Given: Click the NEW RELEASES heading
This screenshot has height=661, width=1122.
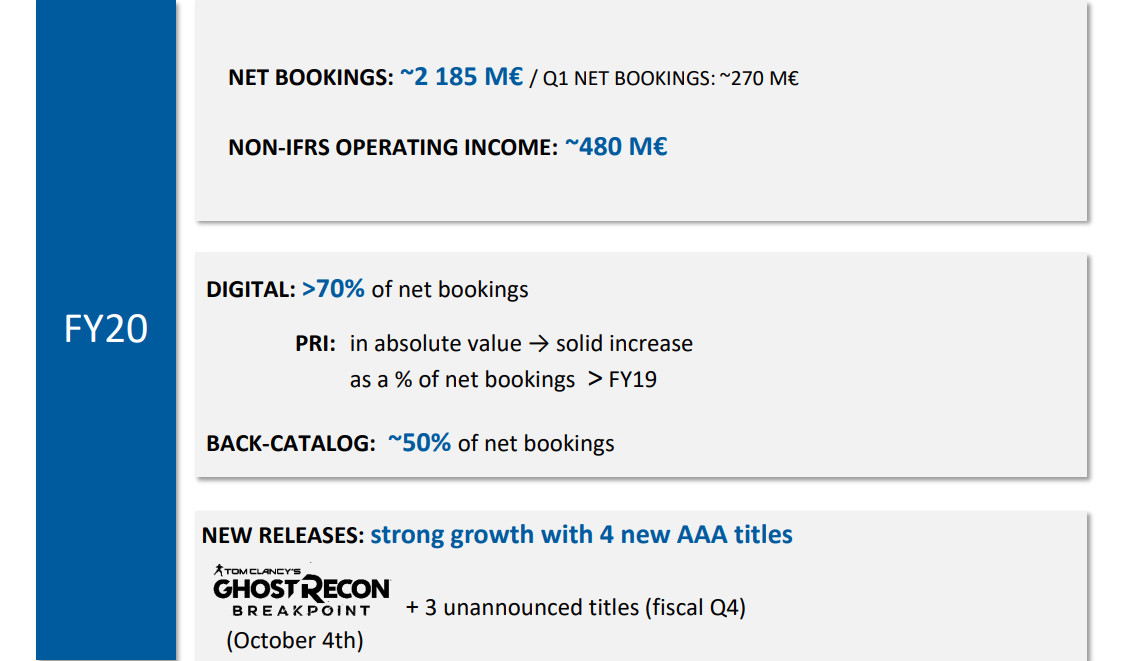Looking at the screenshot, I should click(x=282, y=536).
